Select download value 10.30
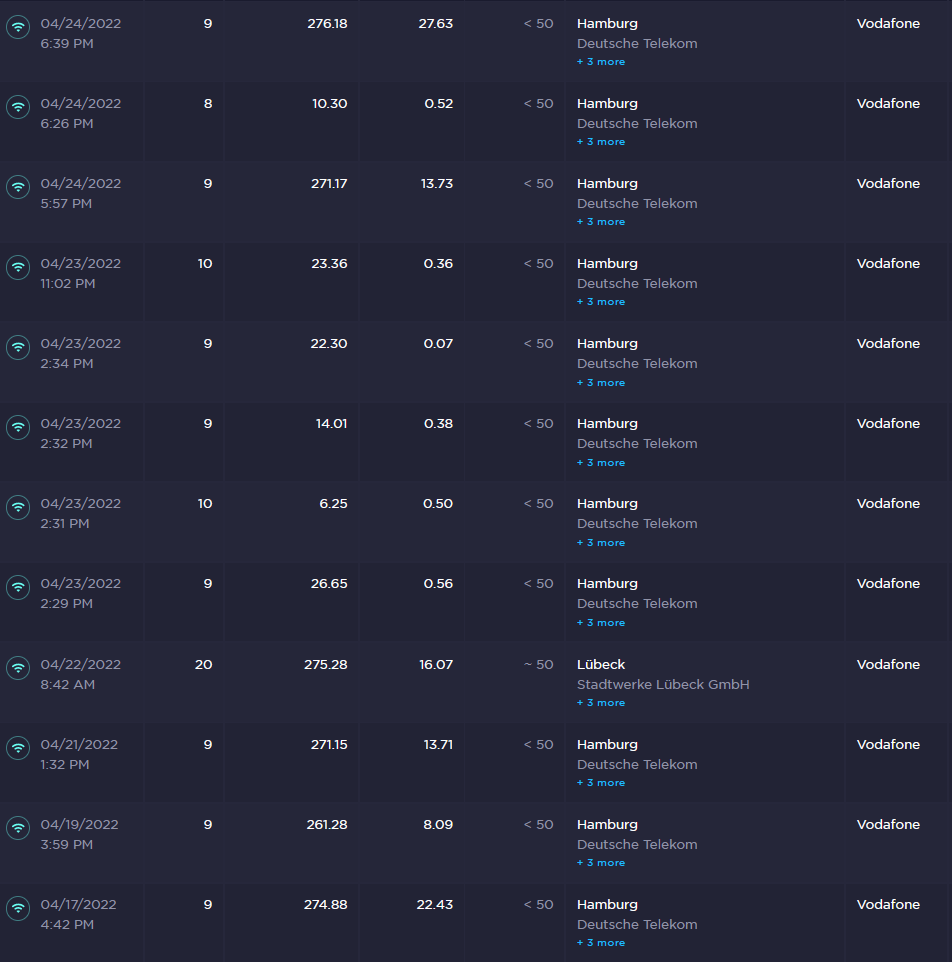The width and height of the screenshot is (952, 962). 329,104
